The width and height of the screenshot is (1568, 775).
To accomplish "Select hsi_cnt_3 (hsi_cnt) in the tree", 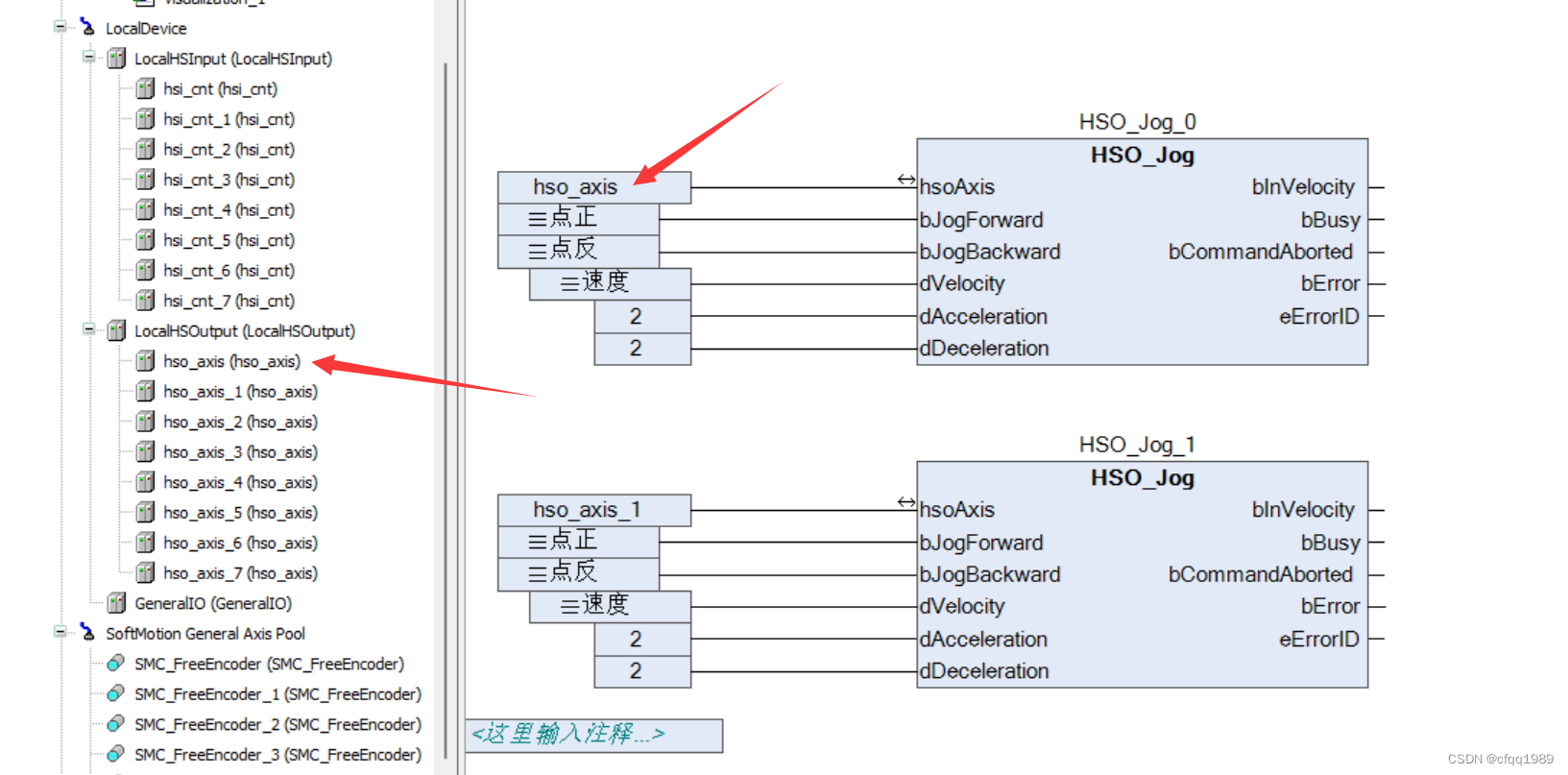I will [229, 180].
